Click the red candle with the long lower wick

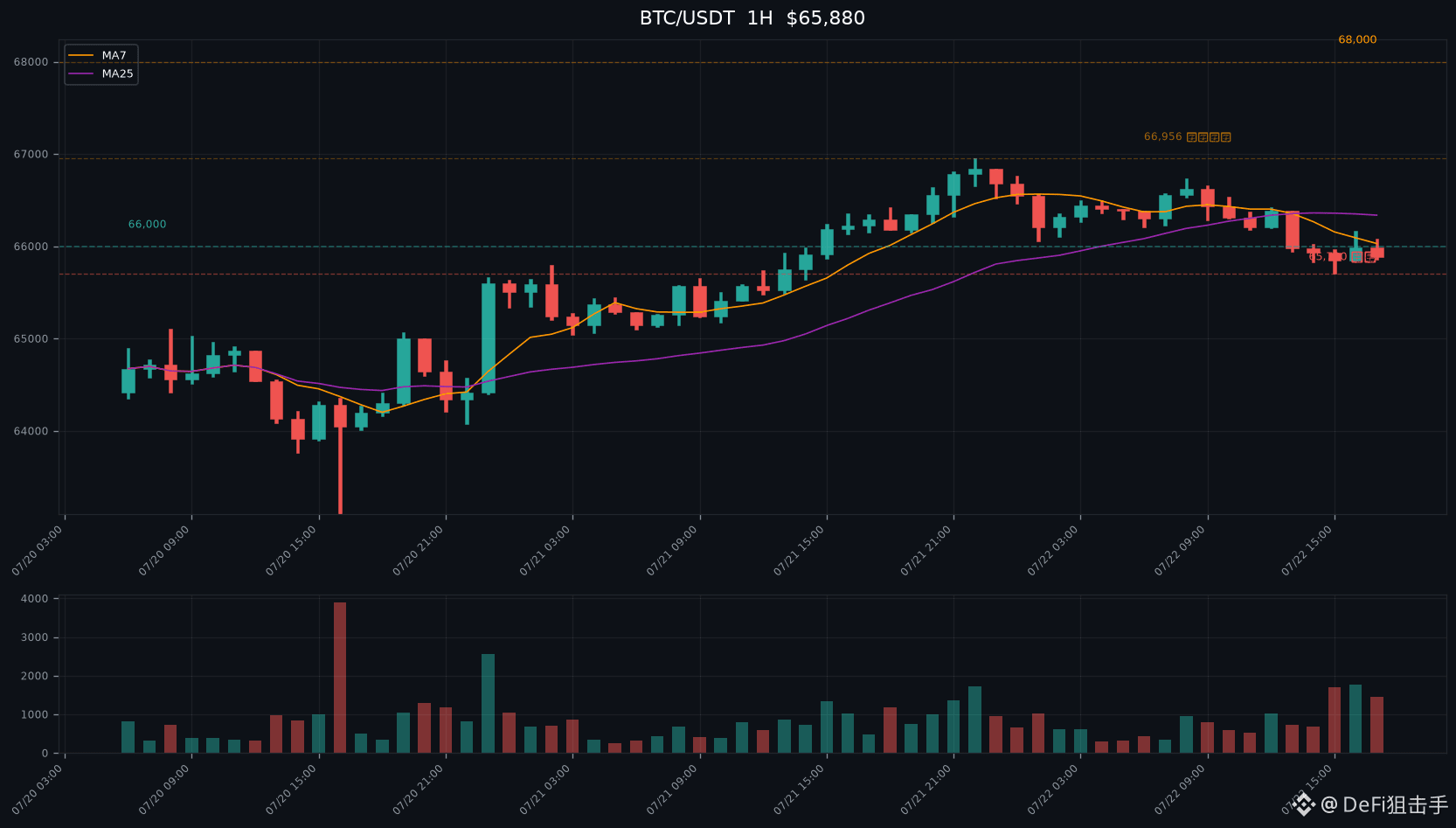[x=340, y=415]
